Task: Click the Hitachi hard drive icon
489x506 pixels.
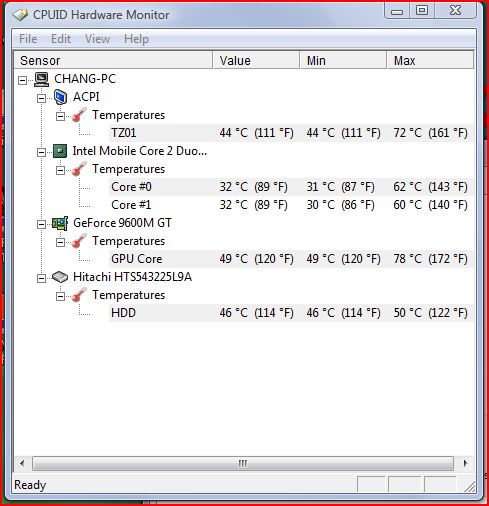Action: [x=60, y=277]
